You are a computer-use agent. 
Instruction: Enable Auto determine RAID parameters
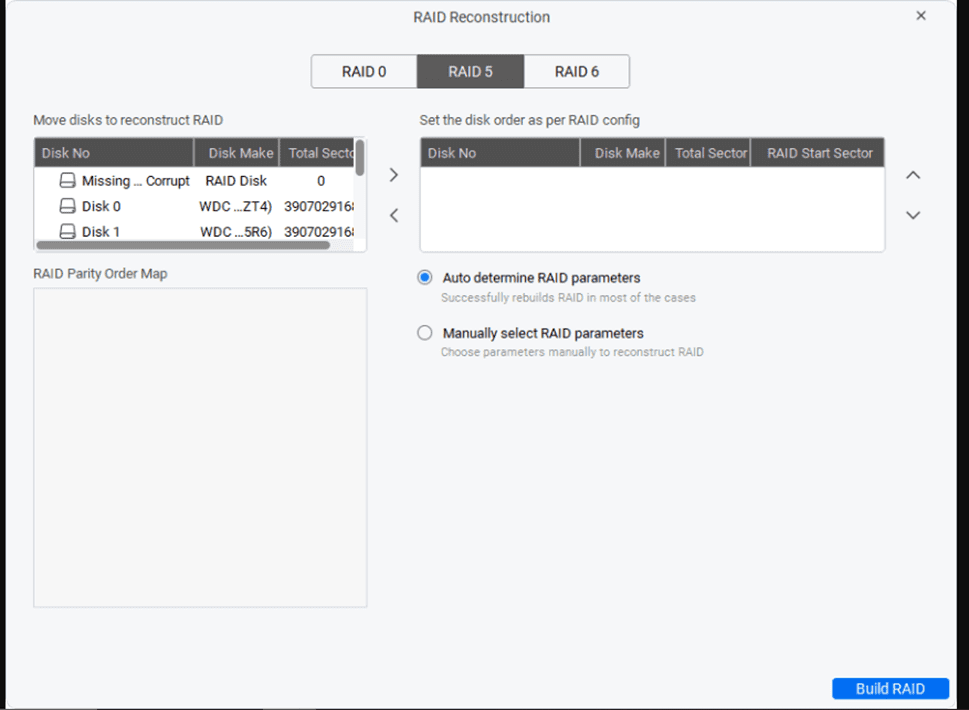(x=424, y=277)
